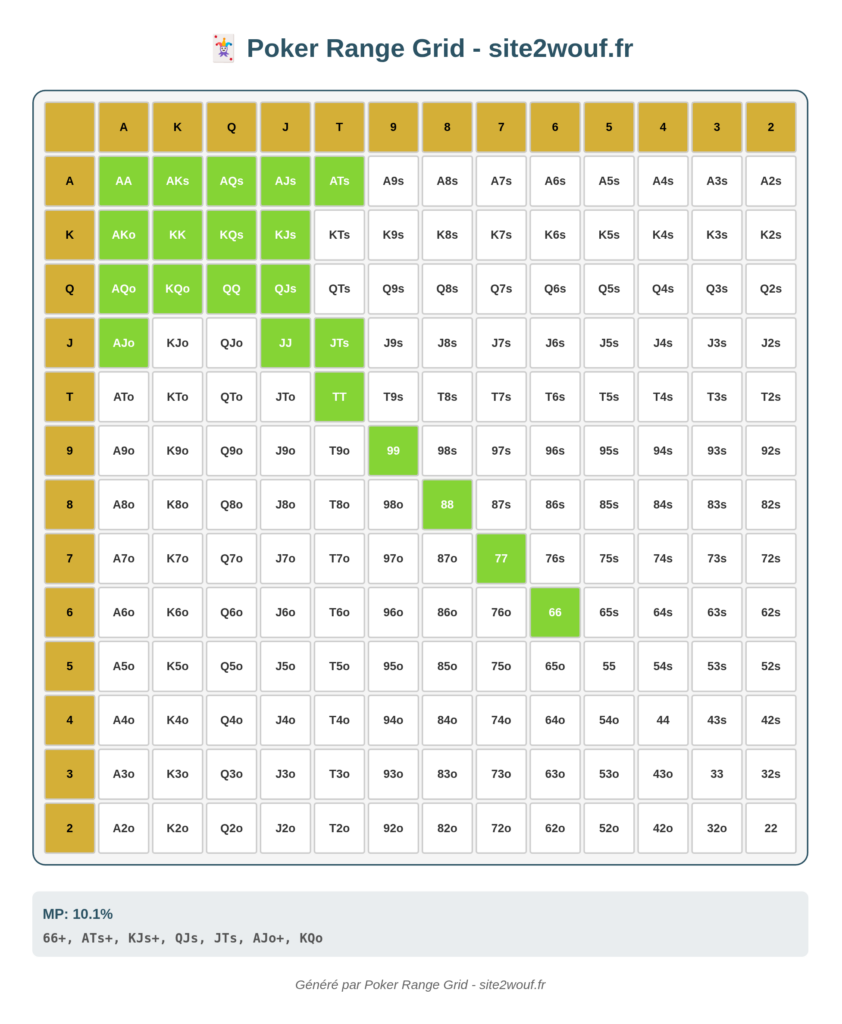This screenshot has height=1024, width=842.
Task: Click the joker card icon in title
Action: click(223, 49)
